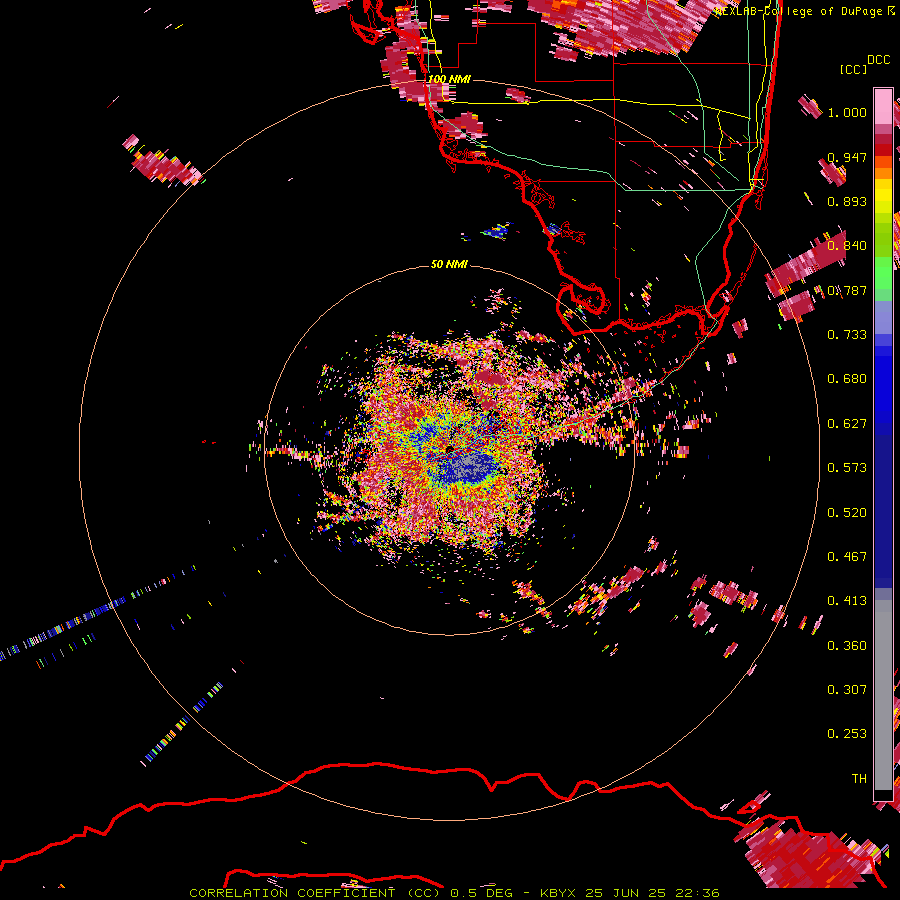Pick the lavender band of color bar
900x900 pixels.
[x=883, y=317]
